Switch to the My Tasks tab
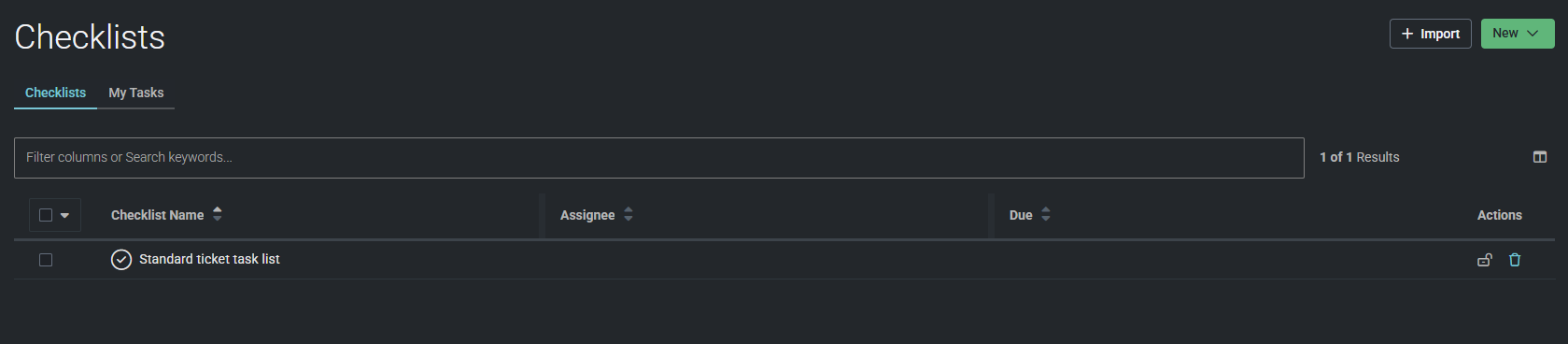Screen dimensions: 1568x344 pos(136,93)
